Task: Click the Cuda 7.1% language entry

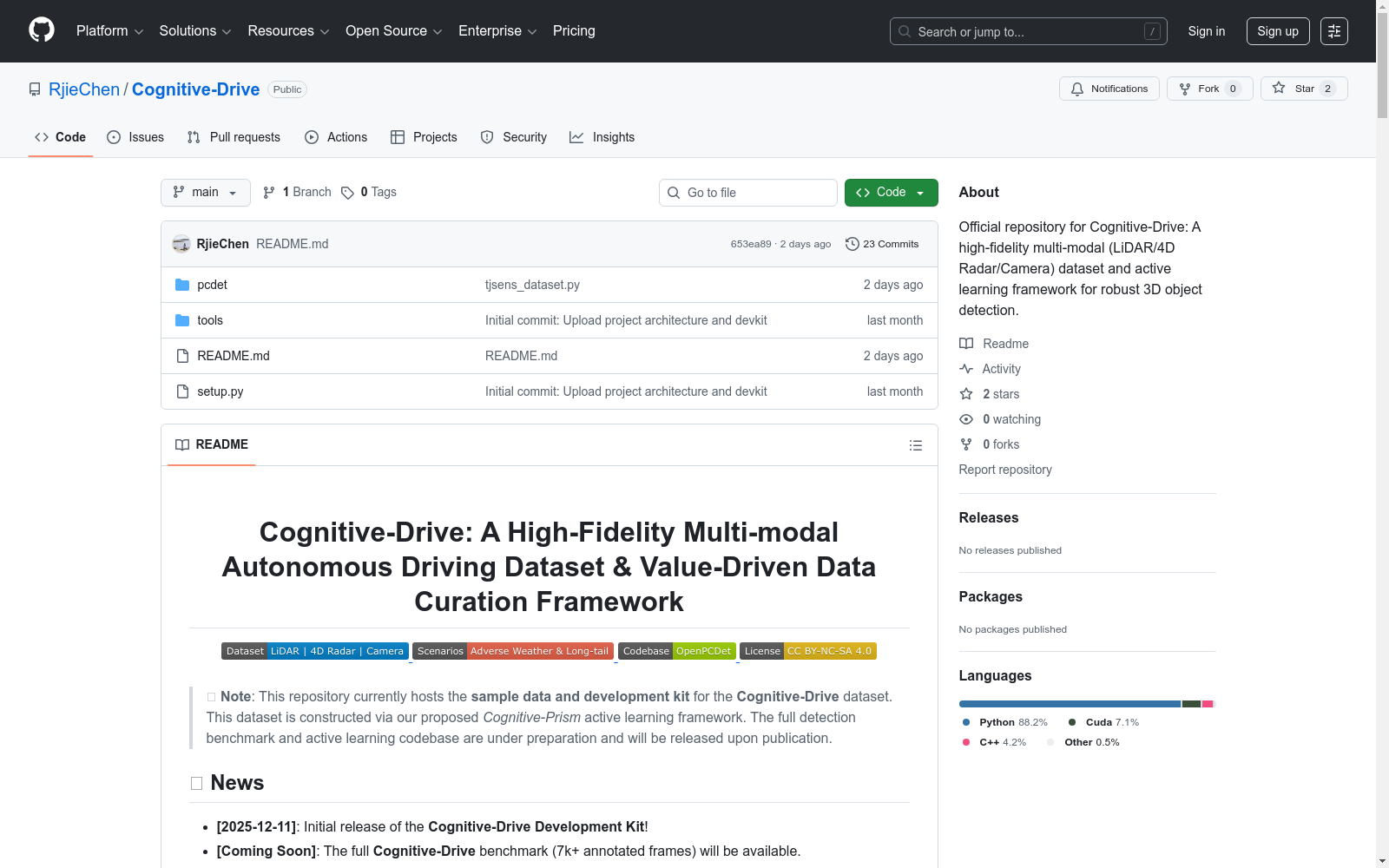Action: [x=1103, y=722]
